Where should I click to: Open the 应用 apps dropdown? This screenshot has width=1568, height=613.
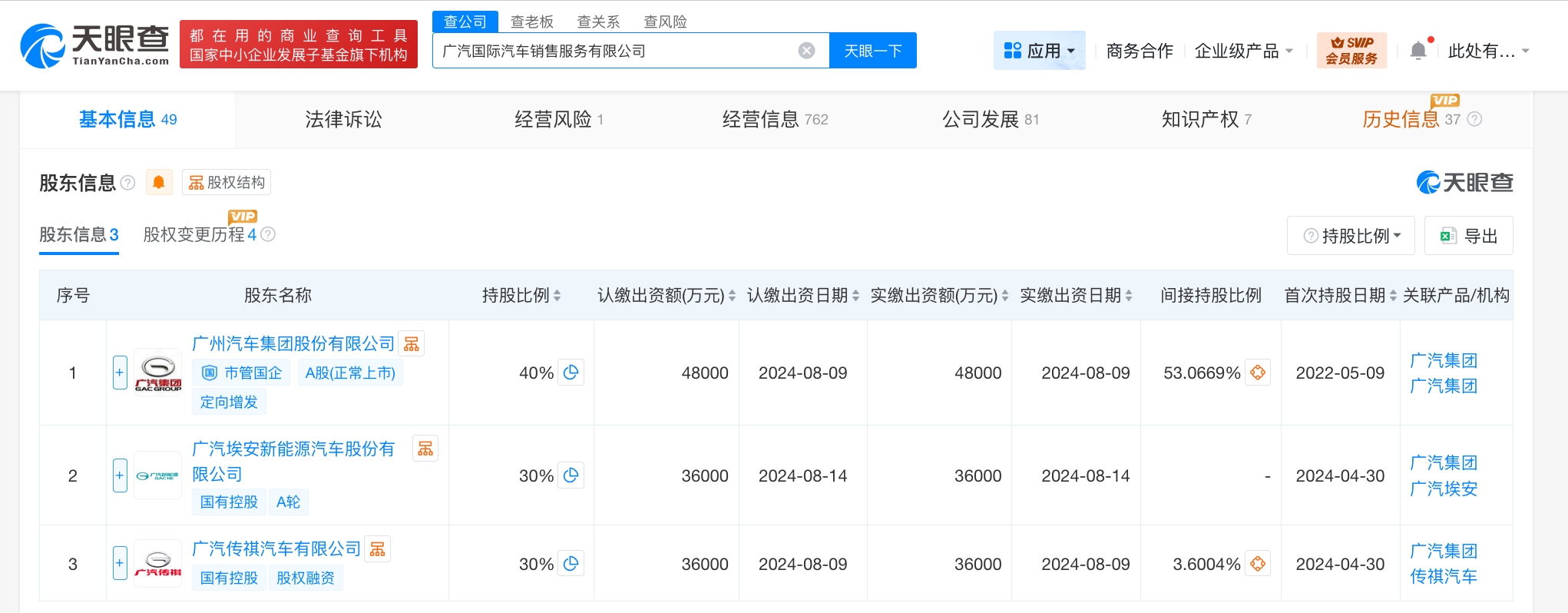(x=1039, y=51)
